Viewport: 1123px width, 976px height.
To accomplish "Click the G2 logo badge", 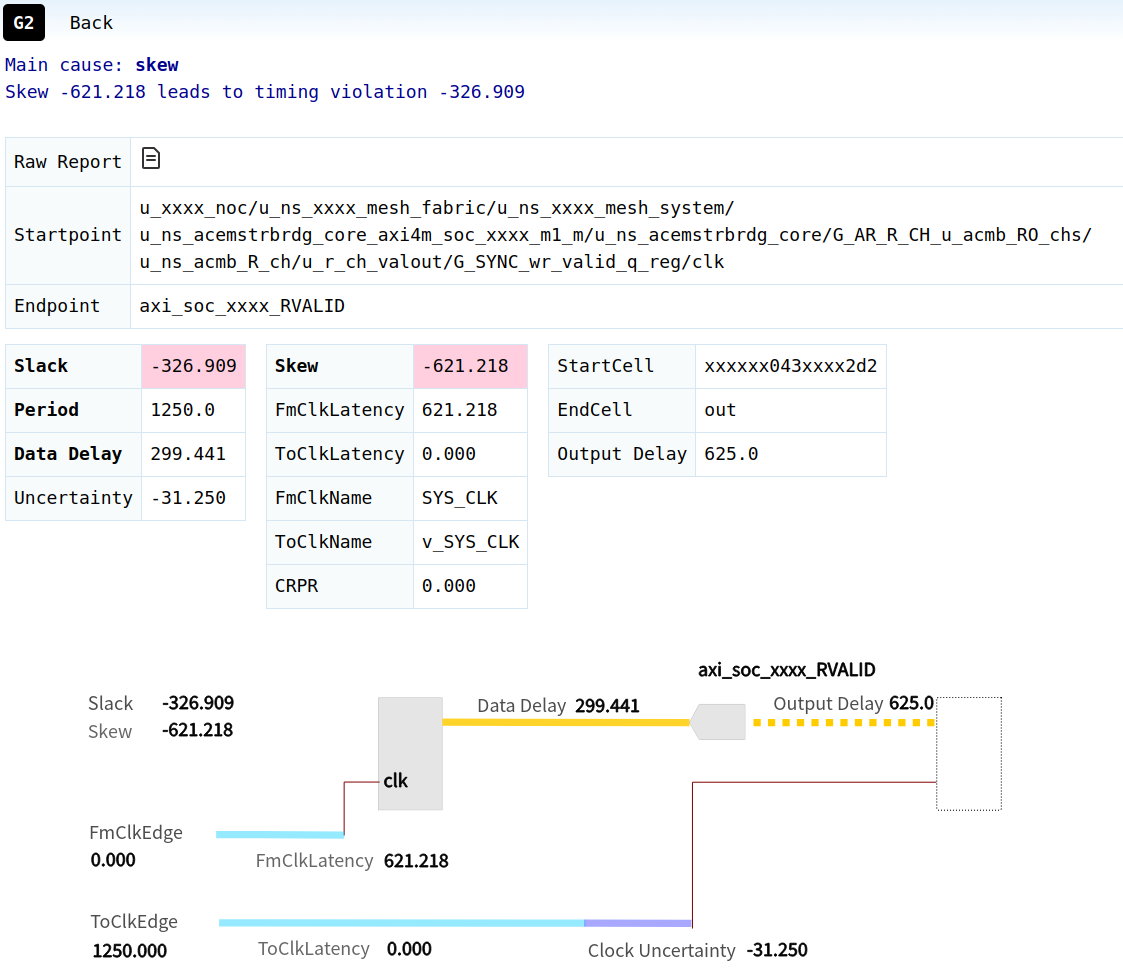I will [23, 22].
